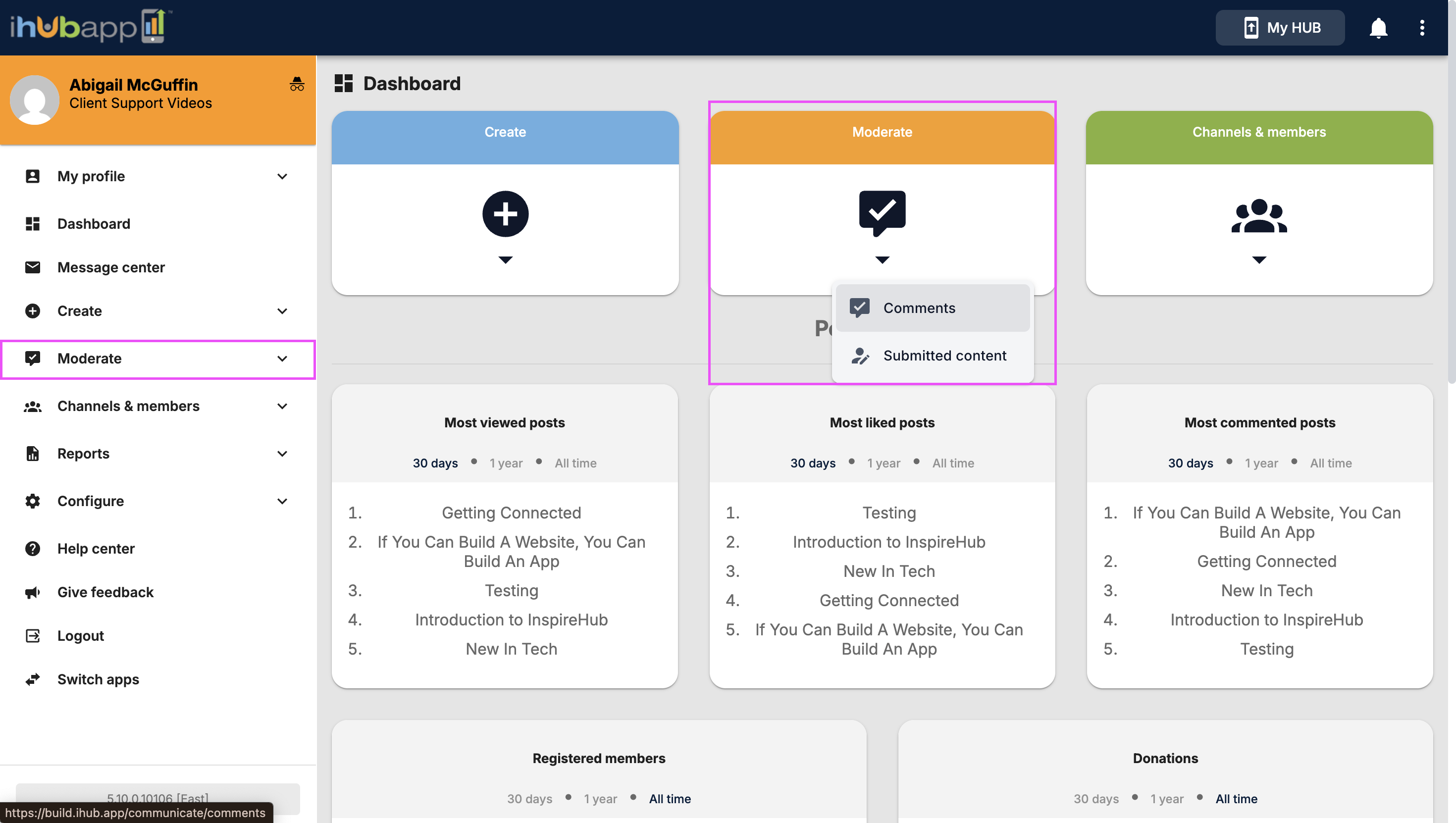Click Introduction to InspireHub in Most liked posts

click(x=888, y=542)
